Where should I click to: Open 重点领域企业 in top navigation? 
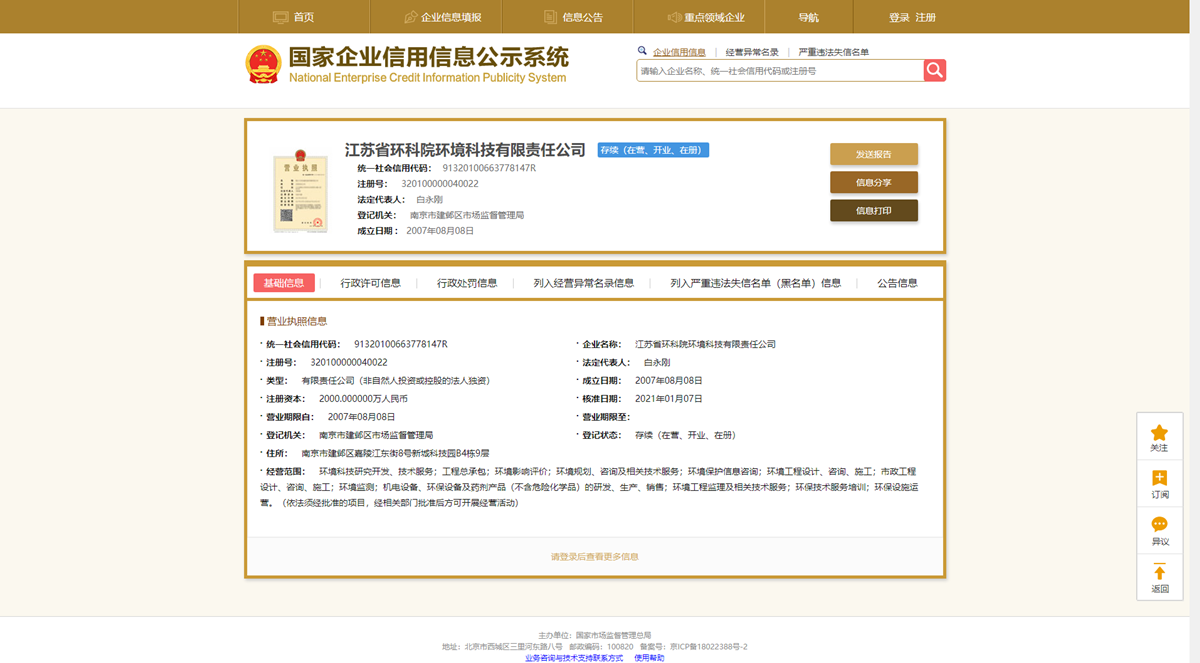(715, 17)
